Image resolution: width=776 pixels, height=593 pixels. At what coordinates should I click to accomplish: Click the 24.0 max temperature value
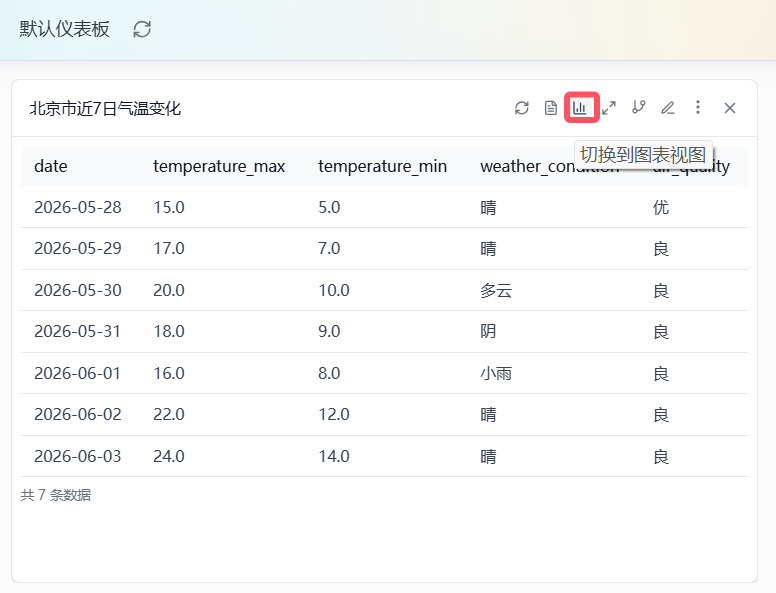click(x=169, y=456)
